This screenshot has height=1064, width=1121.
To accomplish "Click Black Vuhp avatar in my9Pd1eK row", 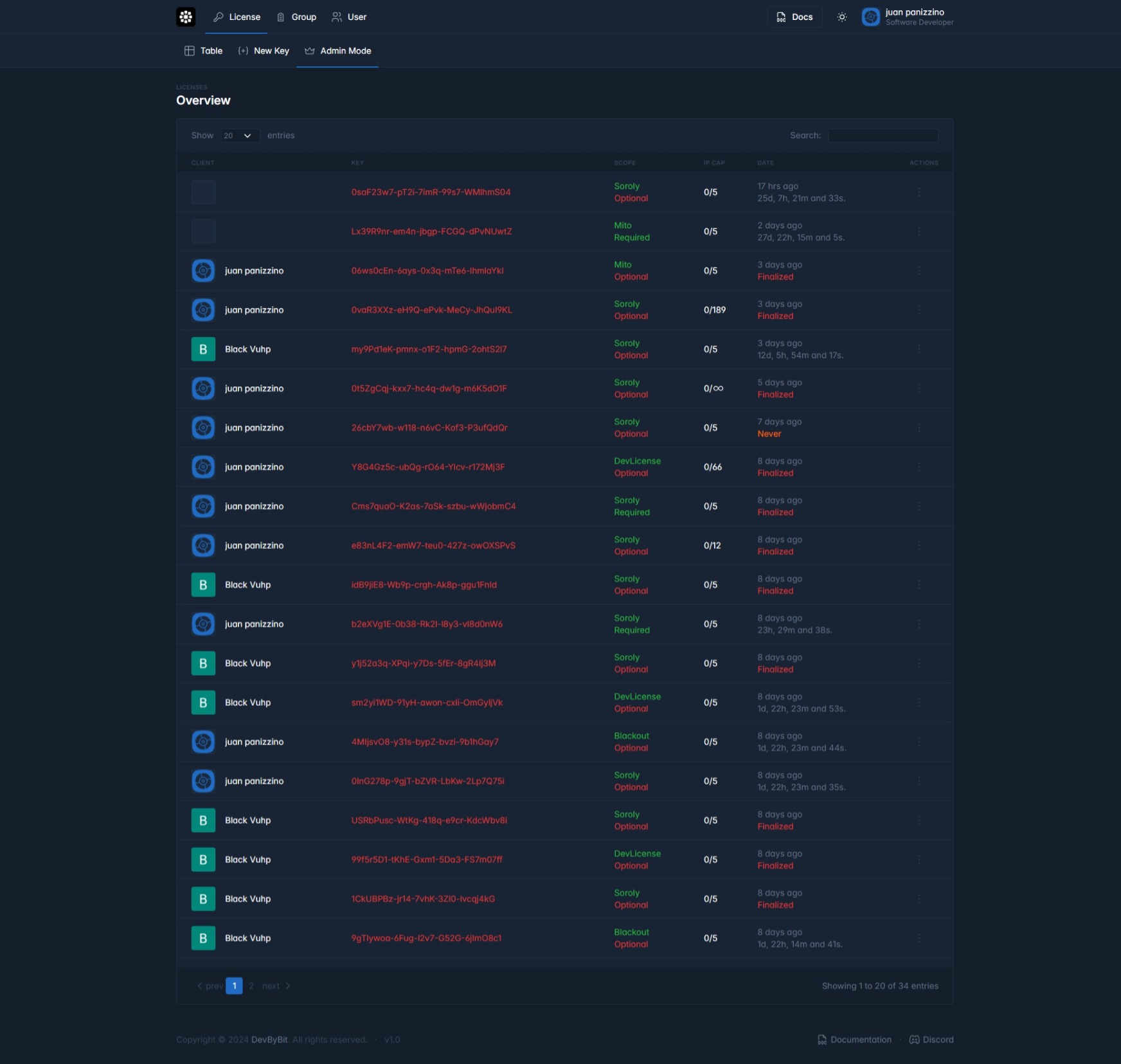I will (x=203, y=349).
